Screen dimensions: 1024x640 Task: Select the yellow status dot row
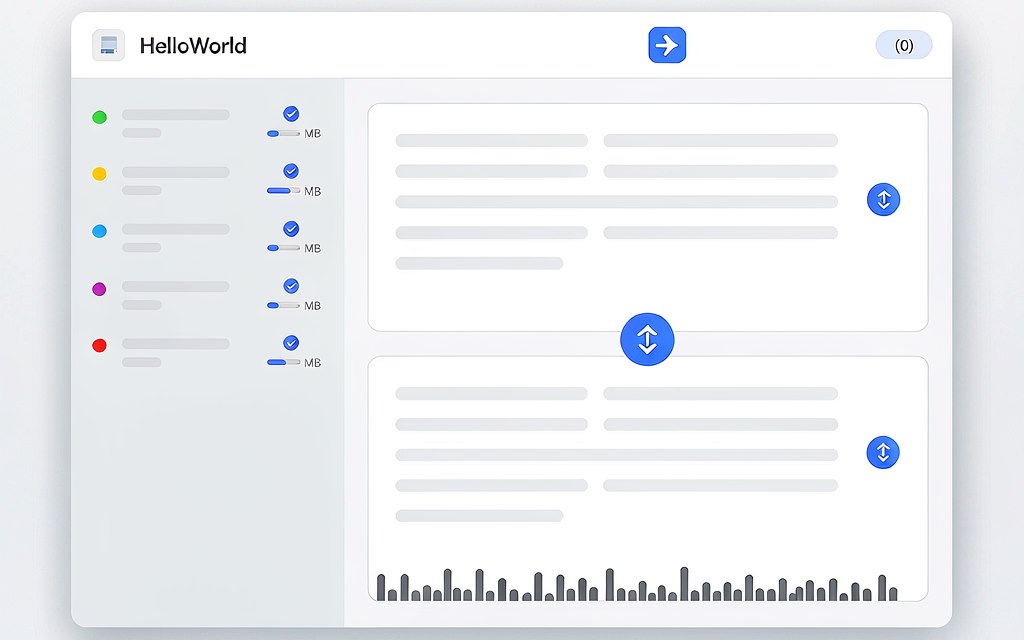(206, 180)
